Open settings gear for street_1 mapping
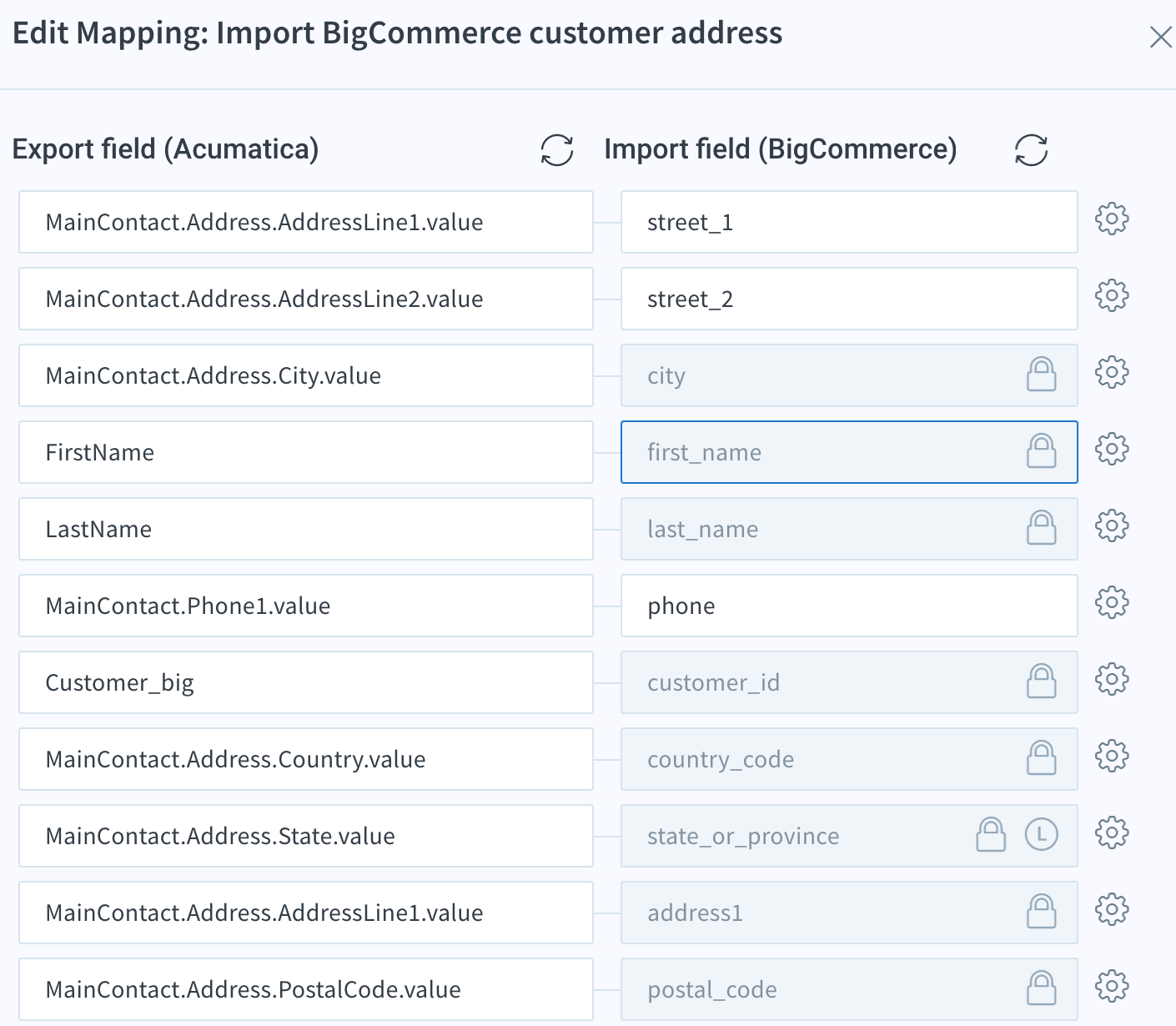 [x=1112, y=219]
